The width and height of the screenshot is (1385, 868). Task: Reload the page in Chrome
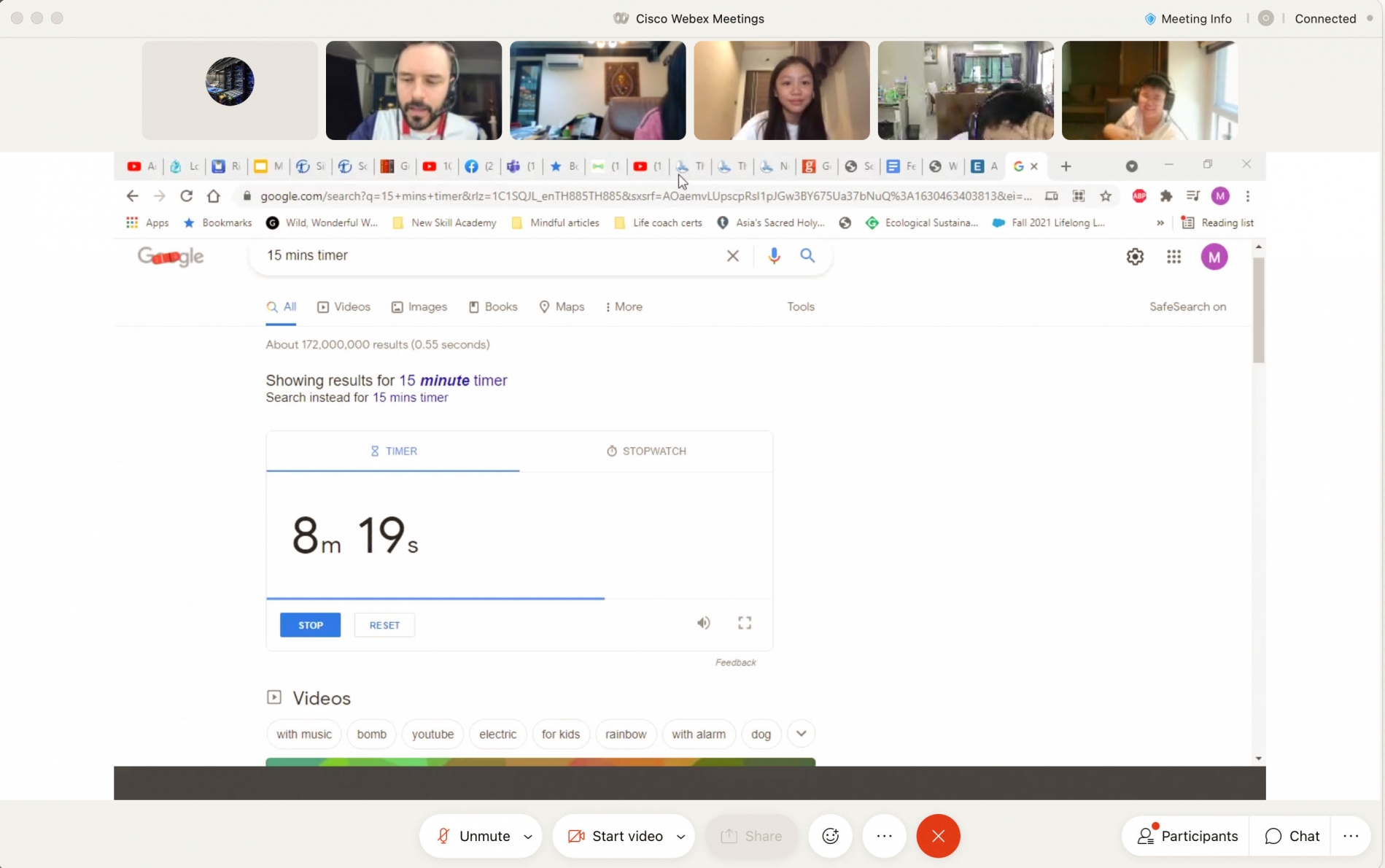pos(186,196)
